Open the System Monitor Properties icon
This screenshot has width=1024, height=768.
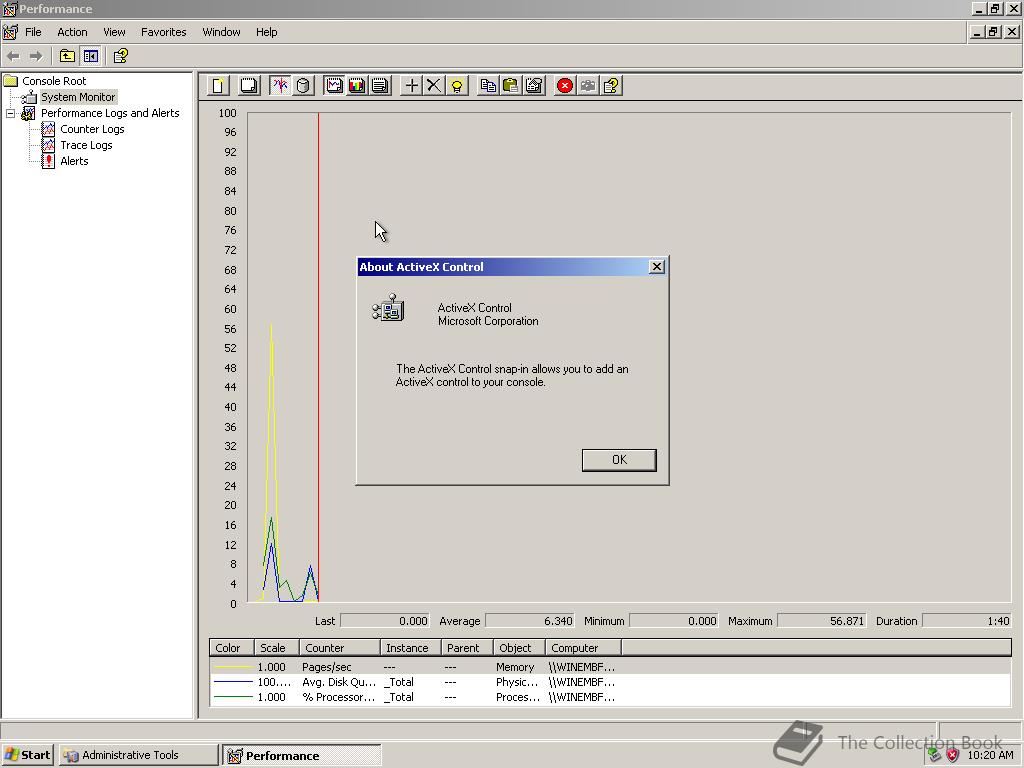[x=534, y=86]
